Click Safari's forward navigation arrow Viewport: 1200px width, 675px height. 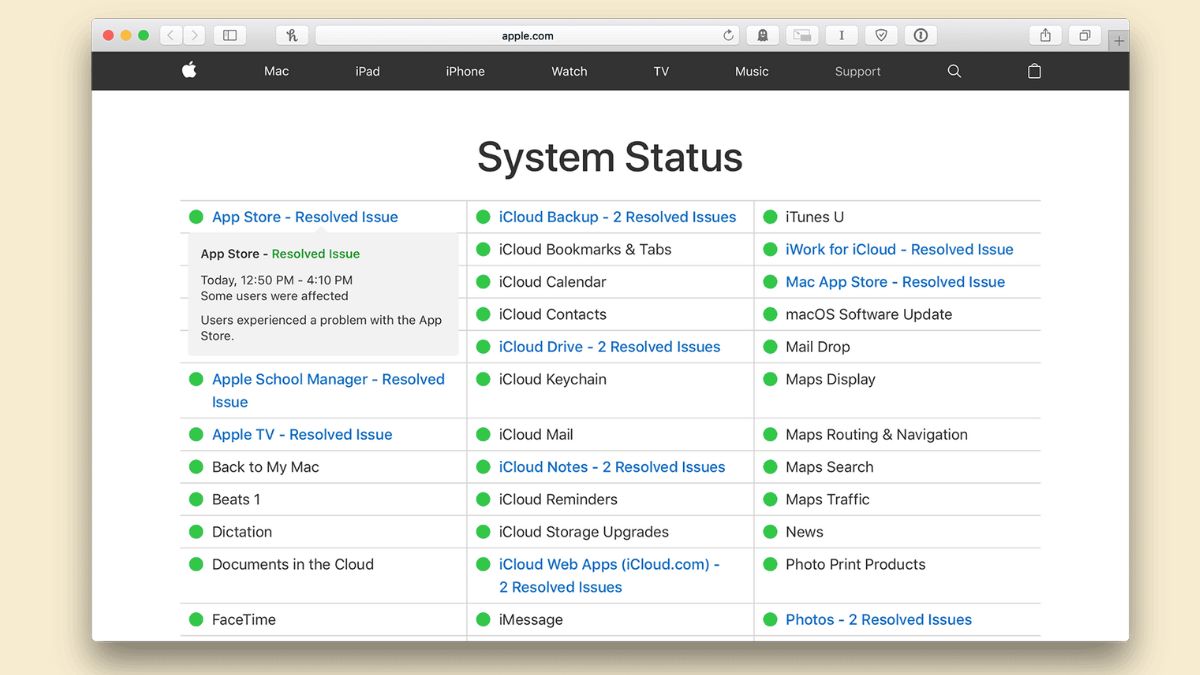coord(194,35)
